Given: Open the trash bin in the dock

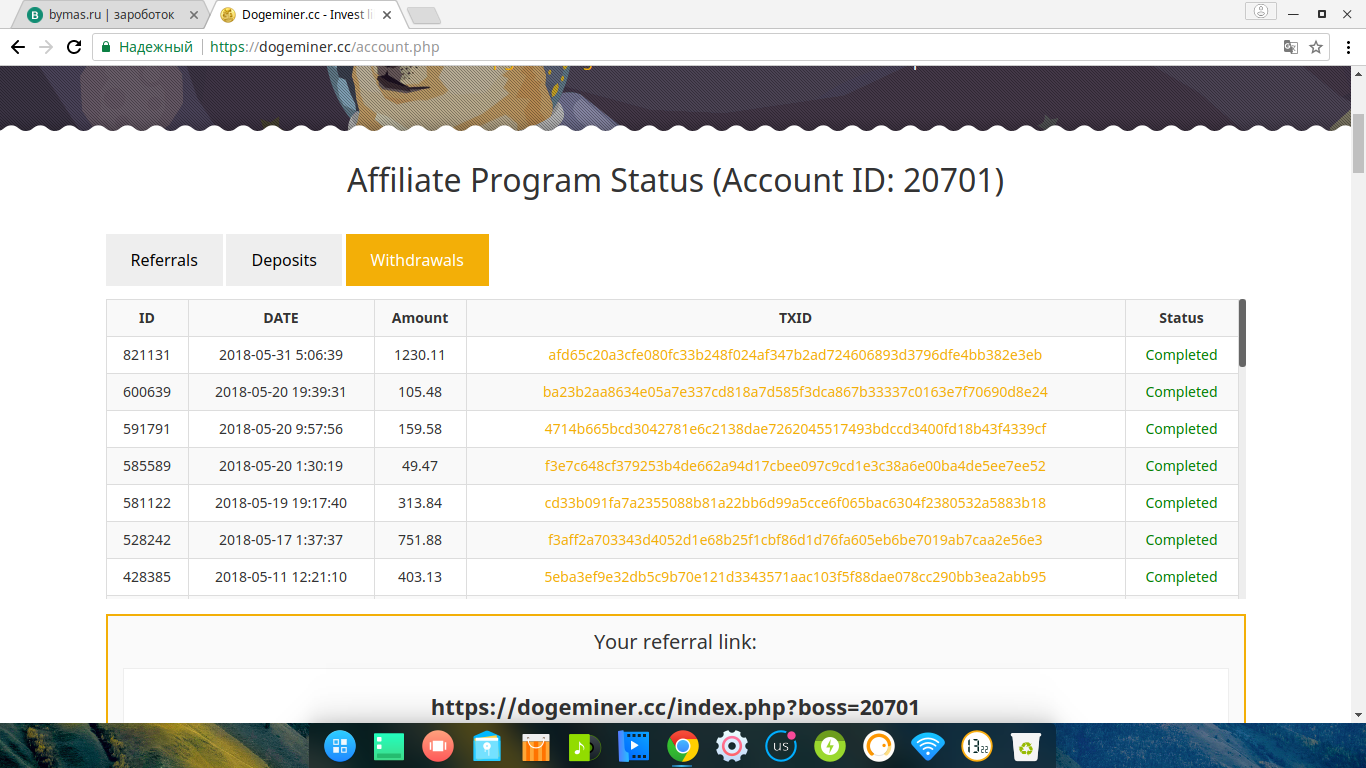Looking at the screenshot, I should 1026,745.
